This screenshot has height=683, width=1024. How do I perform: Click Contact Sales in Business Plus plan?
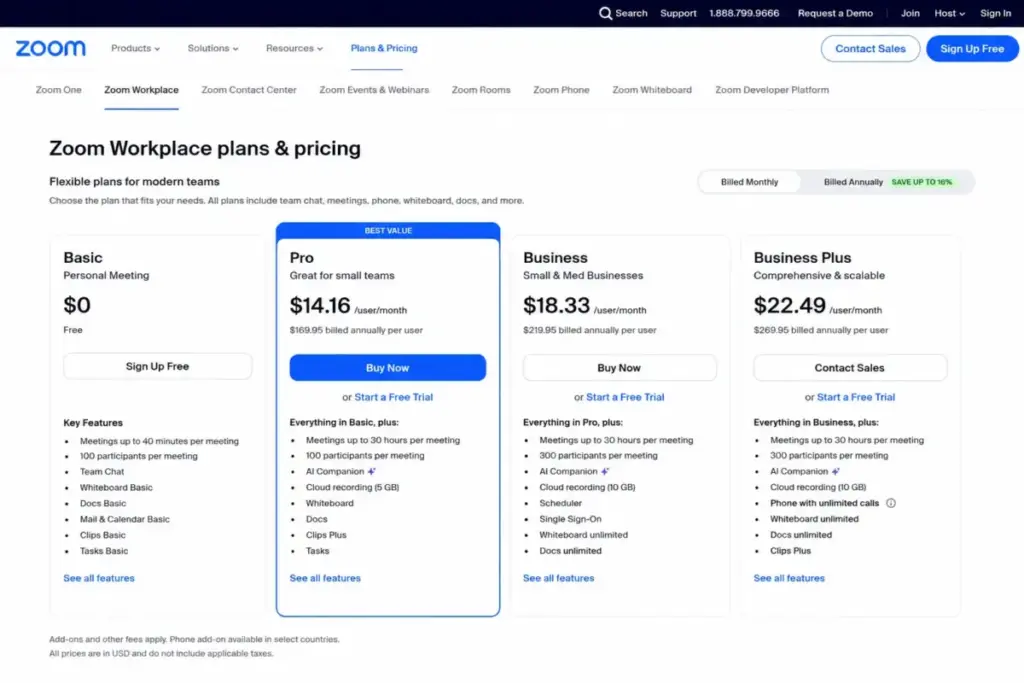pyautogui.click(x=850, y=368)
